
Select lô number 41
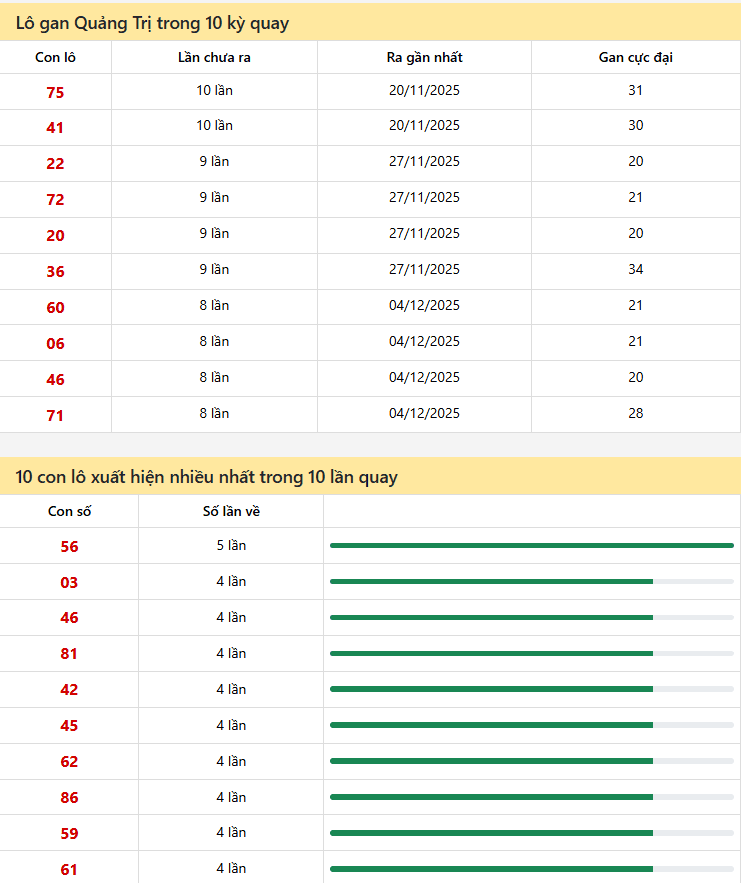point(55,128)
